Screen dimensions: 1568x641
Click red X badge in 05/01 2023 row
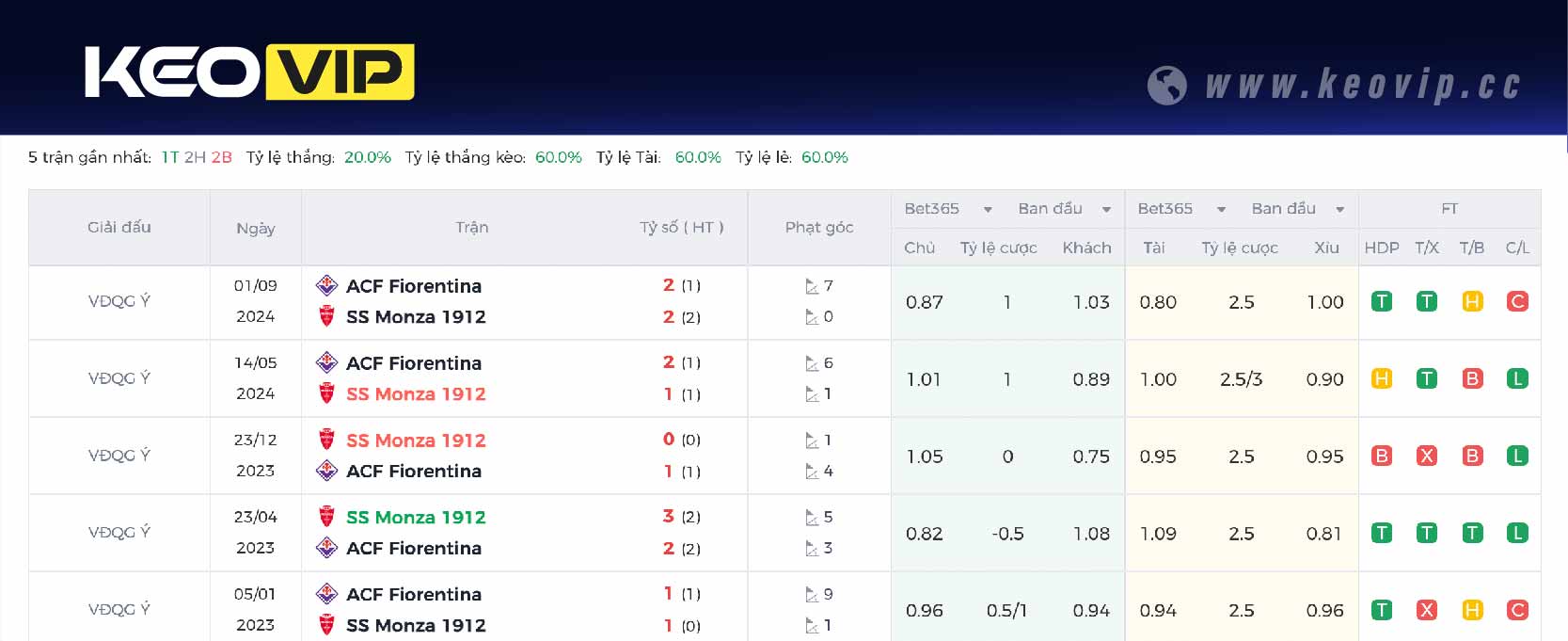(1427, 611)
